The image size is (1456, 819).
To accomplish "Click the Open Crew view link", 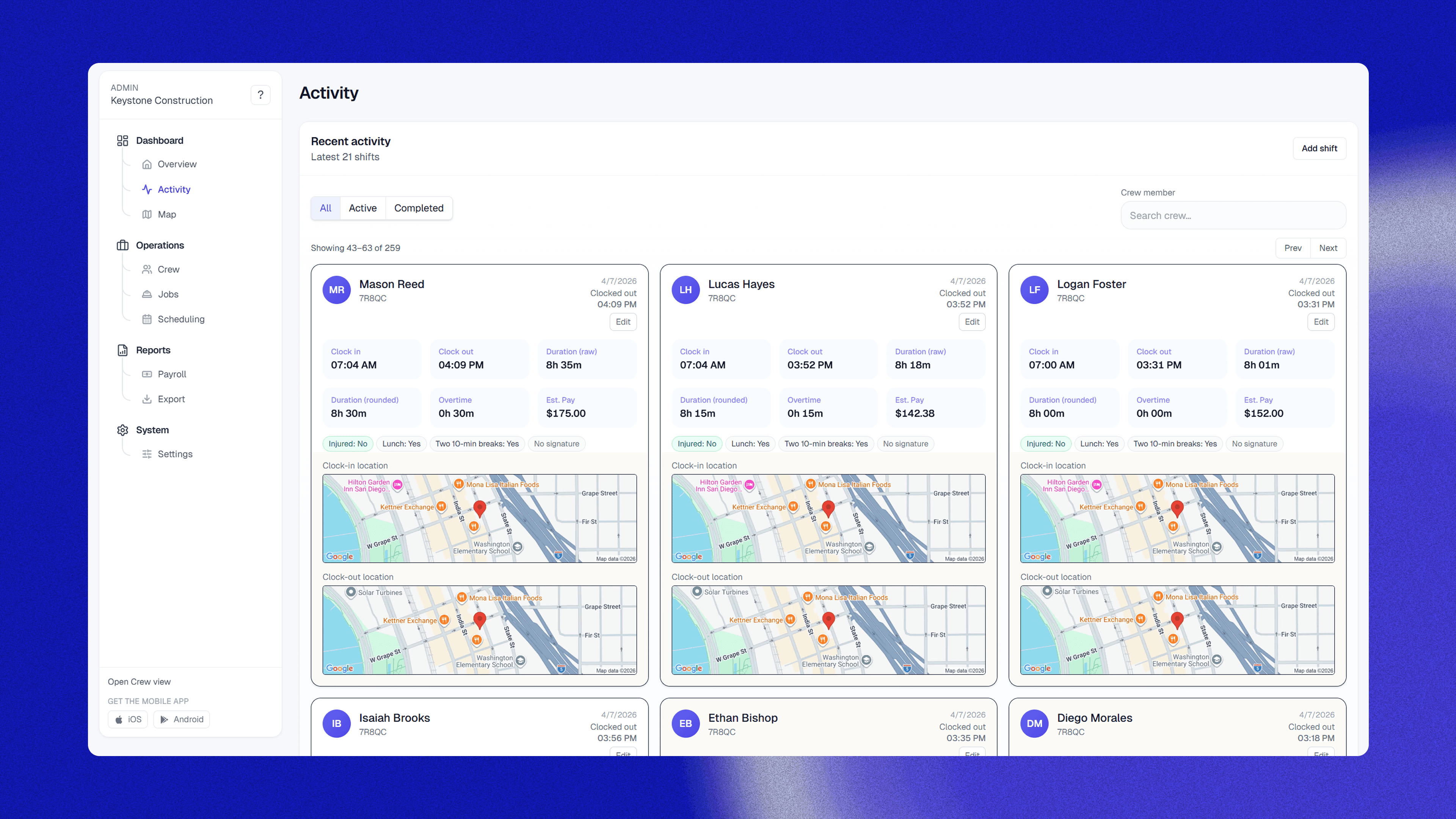I will point(139,682).
